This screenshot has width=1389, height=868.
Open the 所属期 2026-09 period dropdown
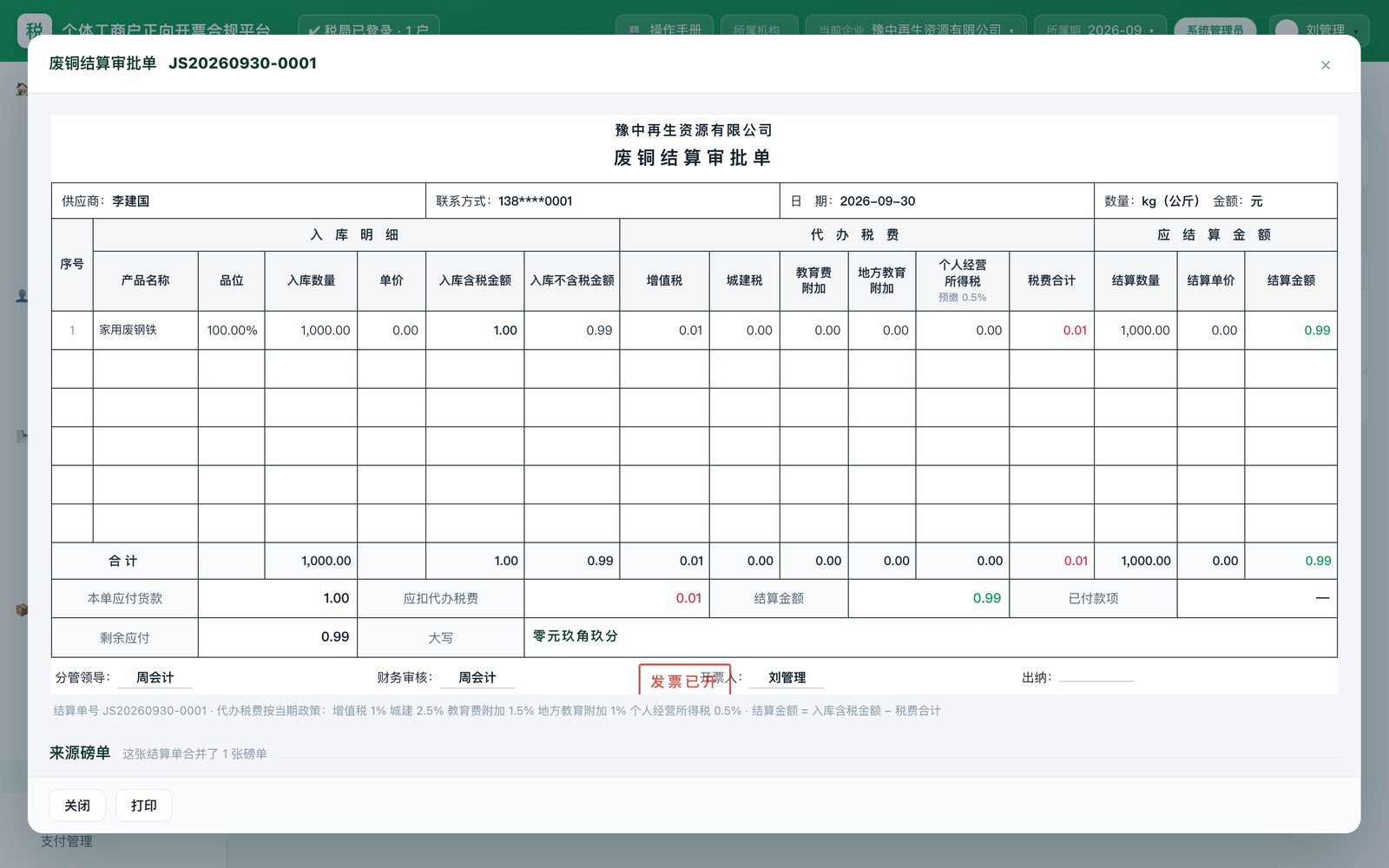(1100, 30)
